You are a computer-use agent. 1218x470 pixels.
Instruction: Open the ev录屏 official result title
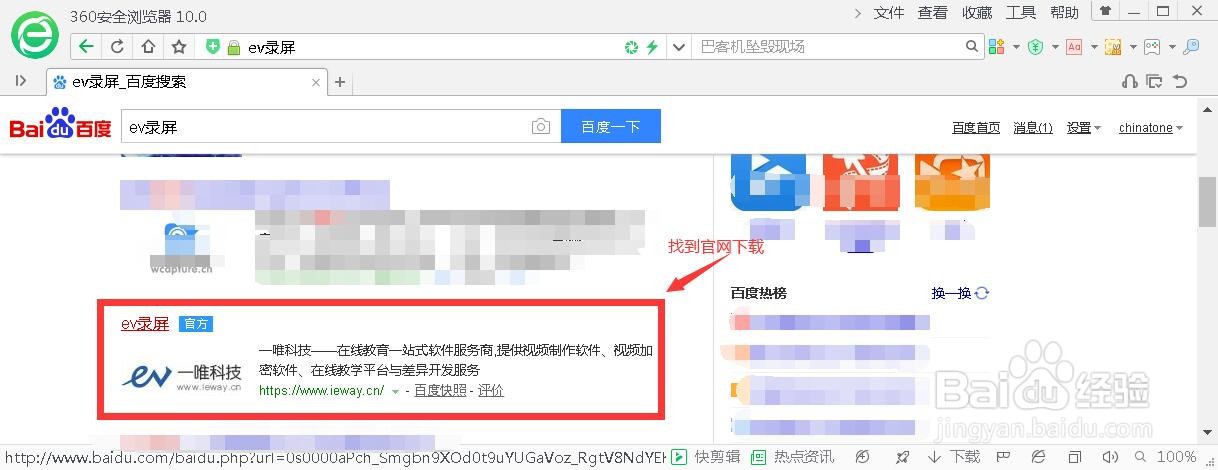pos(145,323)
